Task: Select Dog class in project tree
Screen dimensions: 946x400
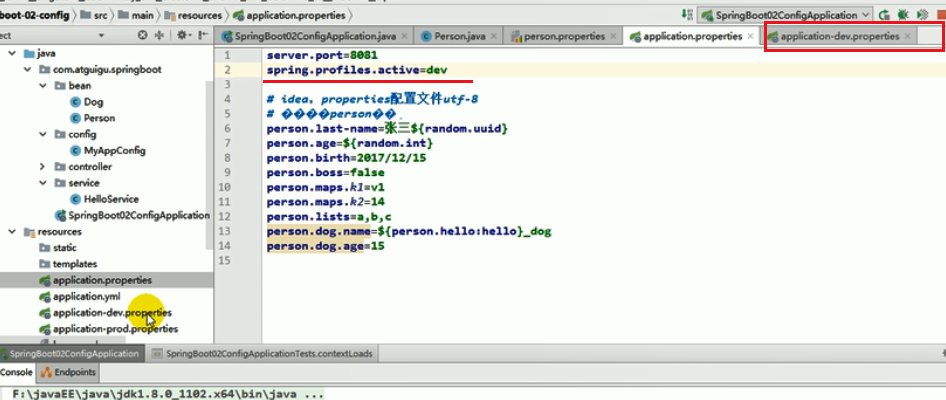Action: click(x=93, y=102)
